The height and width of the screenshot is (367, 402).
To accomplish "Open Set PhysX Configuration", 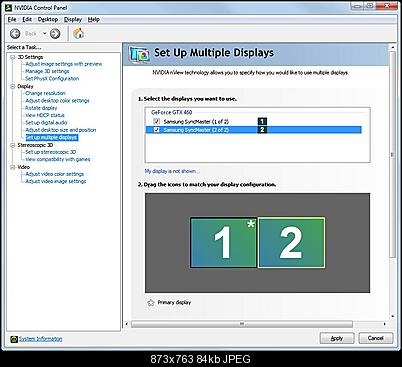I will (52, 79).
